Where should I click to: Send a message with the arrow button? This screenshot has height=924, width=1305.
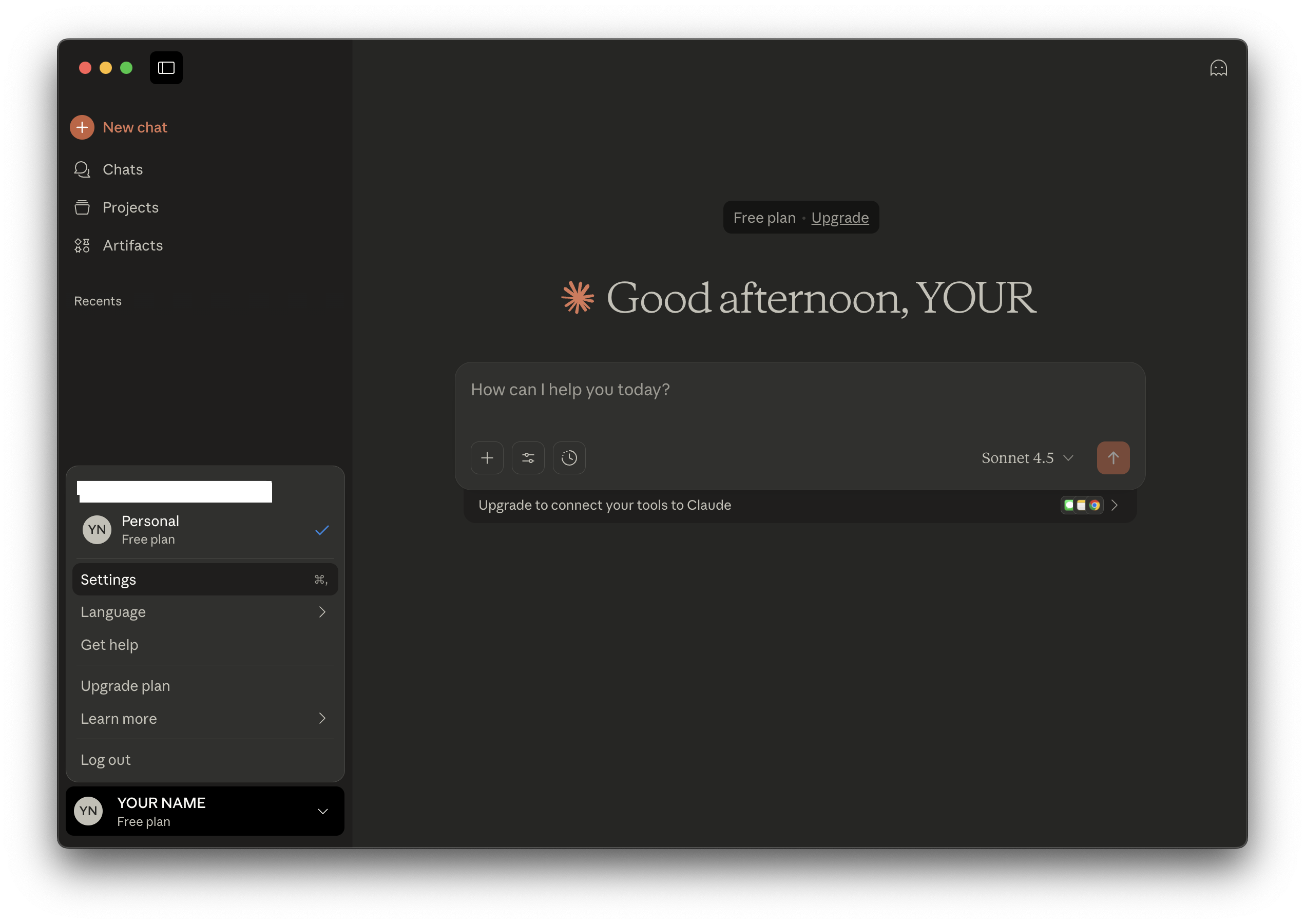click(x=1114, y=457)
